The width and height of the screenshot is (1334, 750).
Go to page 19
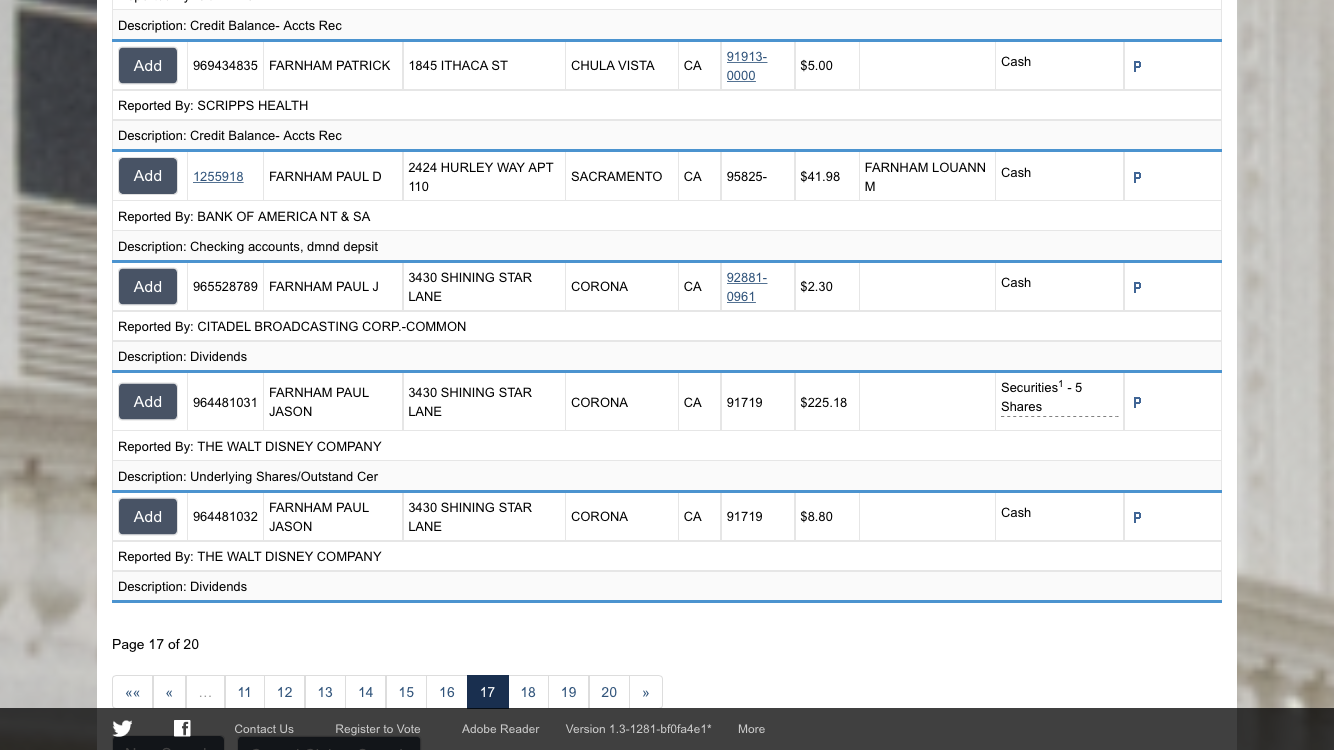(x=569, y=692)
